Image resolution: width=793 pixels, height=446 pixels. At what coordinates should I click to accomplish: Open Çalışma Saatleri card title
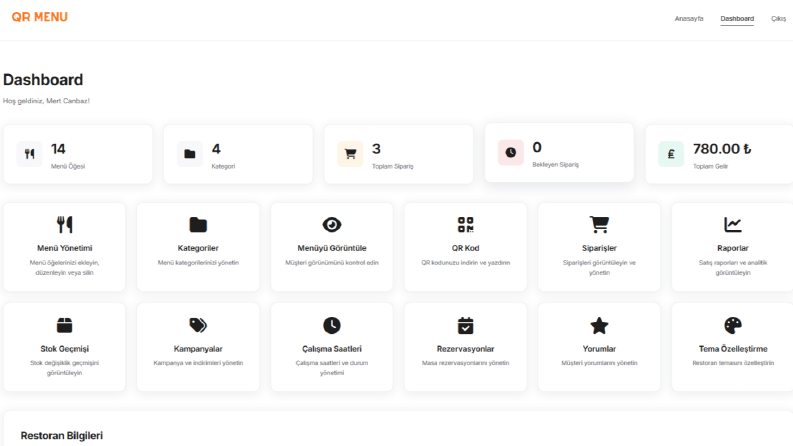tap(332, 349)
